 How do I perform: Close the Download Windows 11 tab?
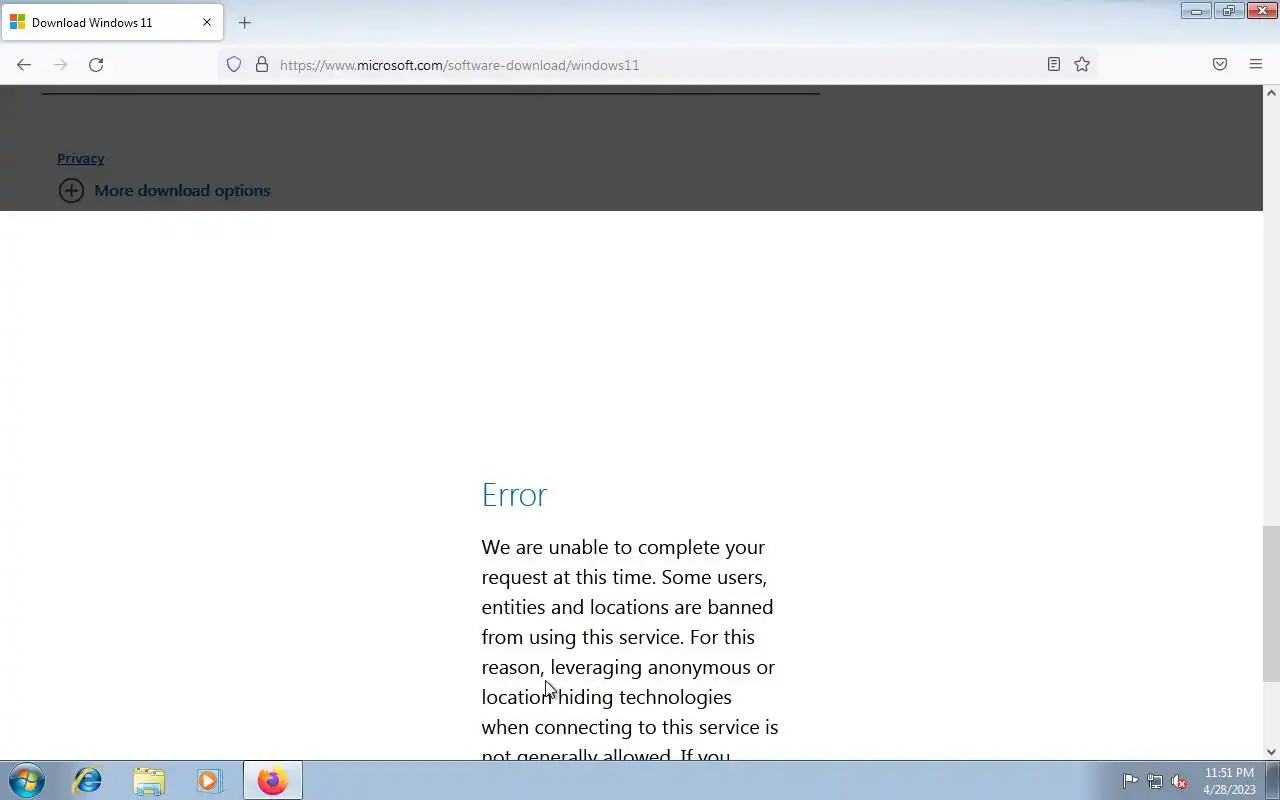(207, 22)
